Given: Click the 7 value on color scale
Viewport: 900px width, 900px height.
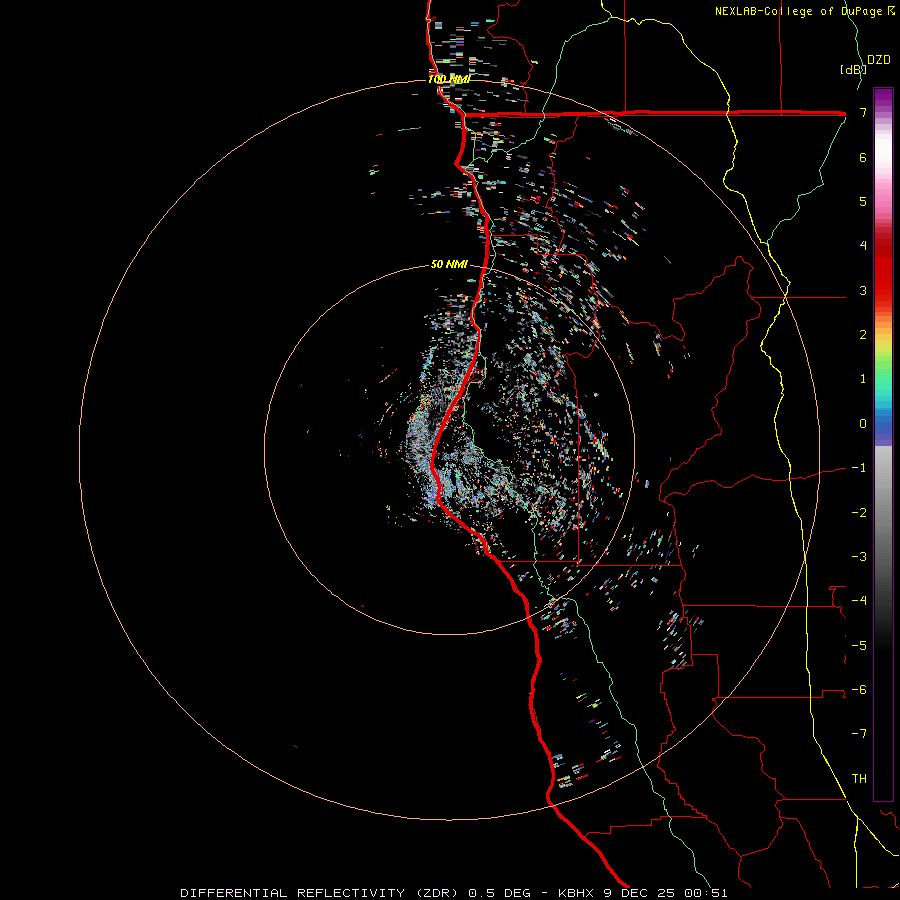Looking at the screenshot, I should tap(863, 112).
